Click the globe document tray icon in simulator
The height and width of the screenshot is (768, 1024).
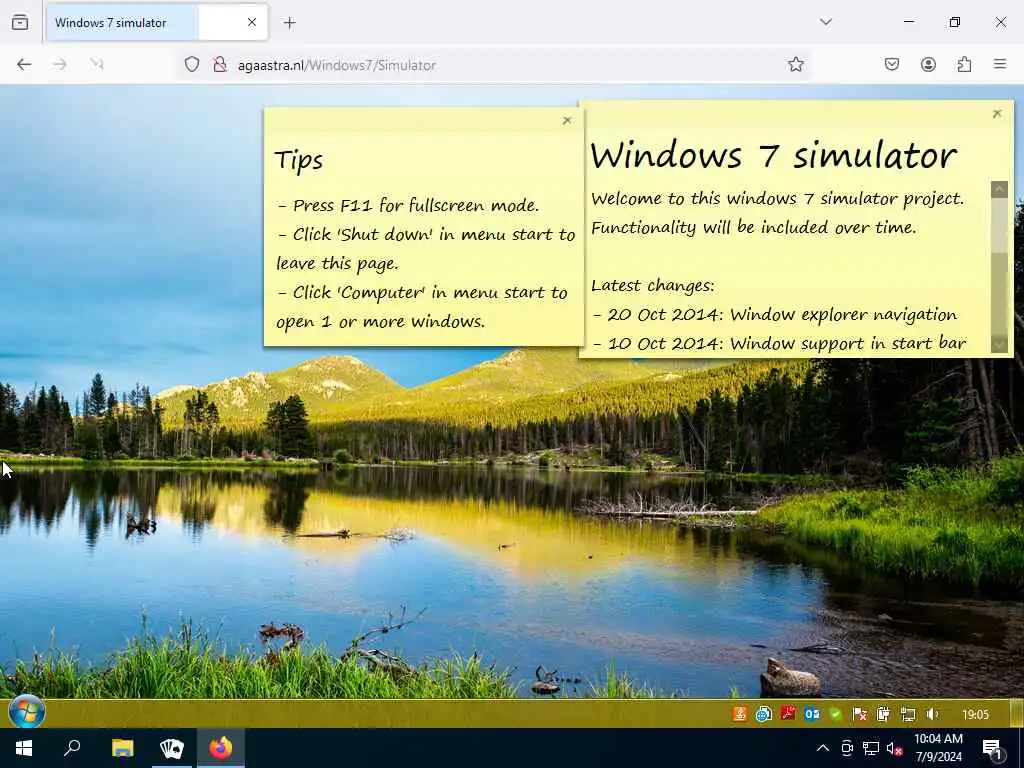tap(763, 714)
